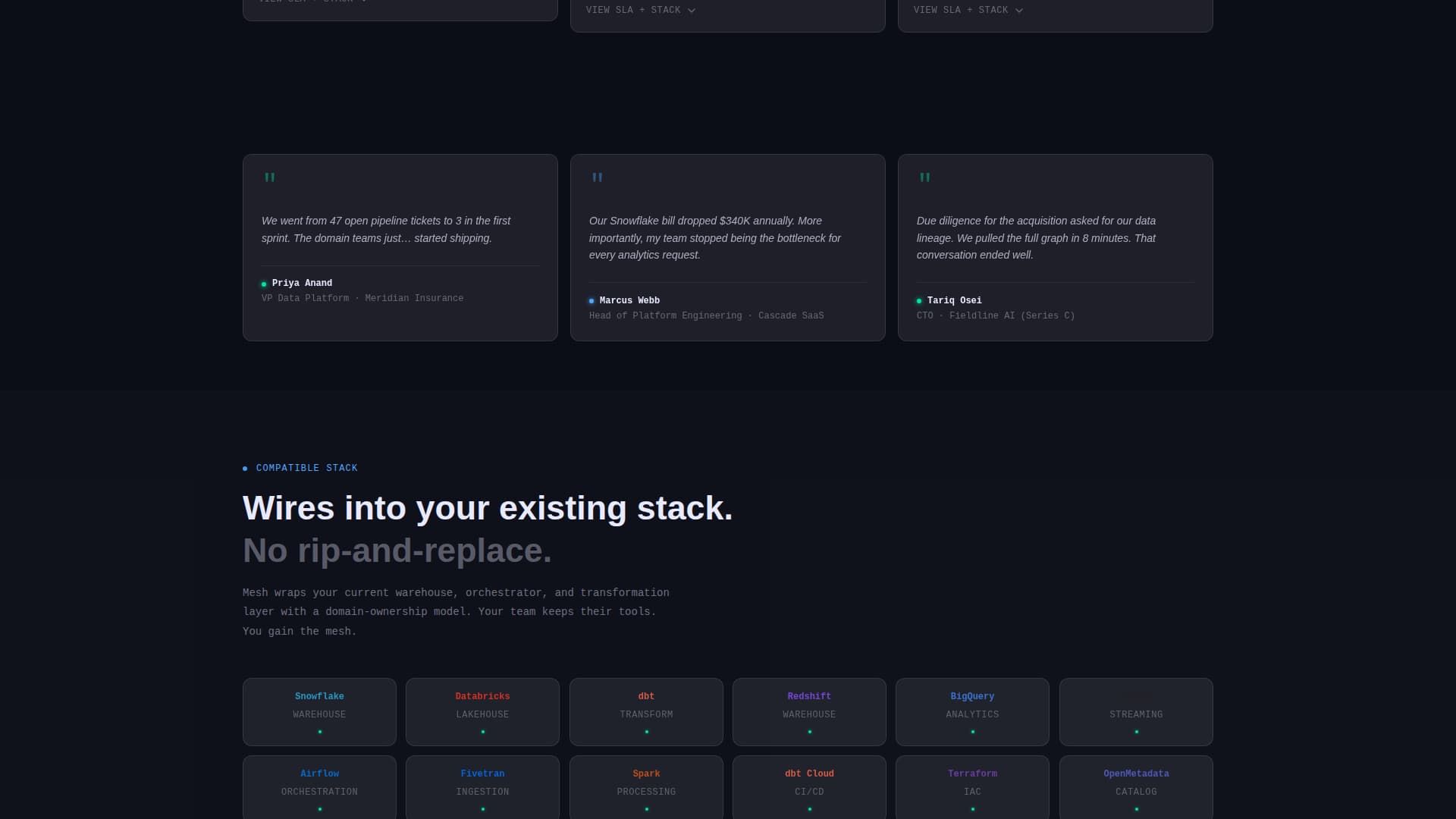The height and width of the screenshot is (819, 1456).
Task: Select the Redshift warehouse integration tile
Action: (809, 712)
